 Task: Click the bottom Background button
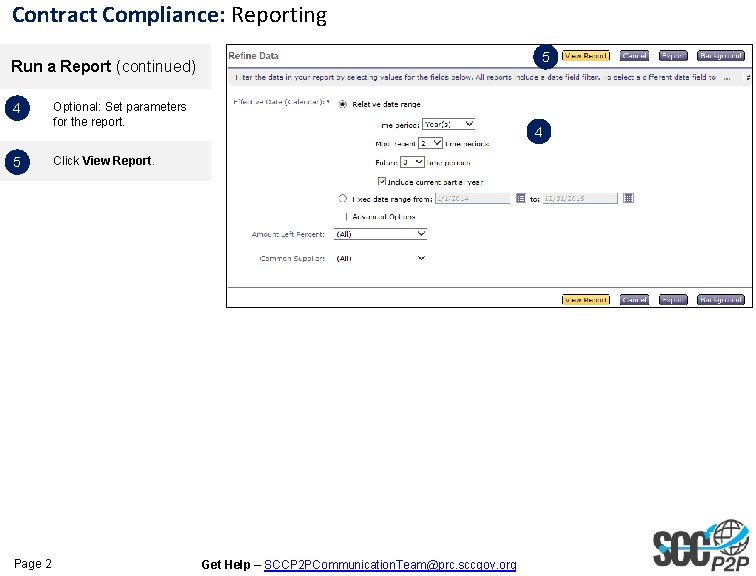coord(721,300)
